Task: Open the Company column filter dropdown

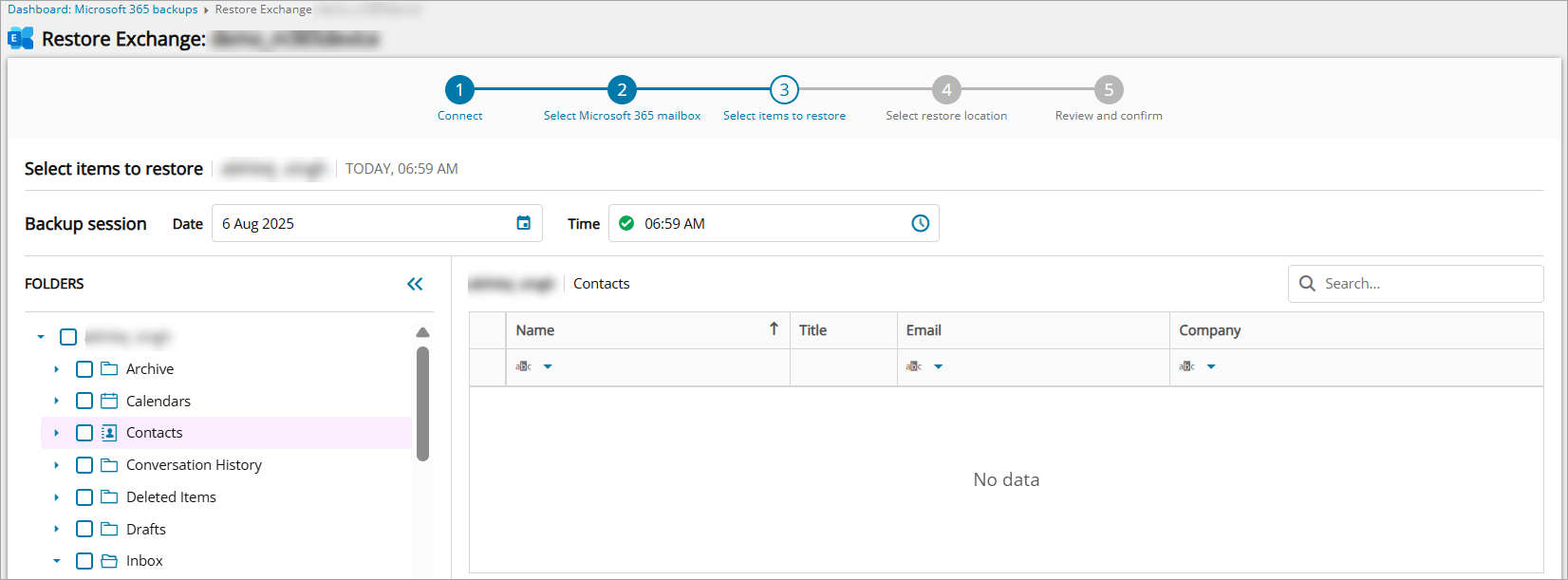Action: coord(1211,367)
